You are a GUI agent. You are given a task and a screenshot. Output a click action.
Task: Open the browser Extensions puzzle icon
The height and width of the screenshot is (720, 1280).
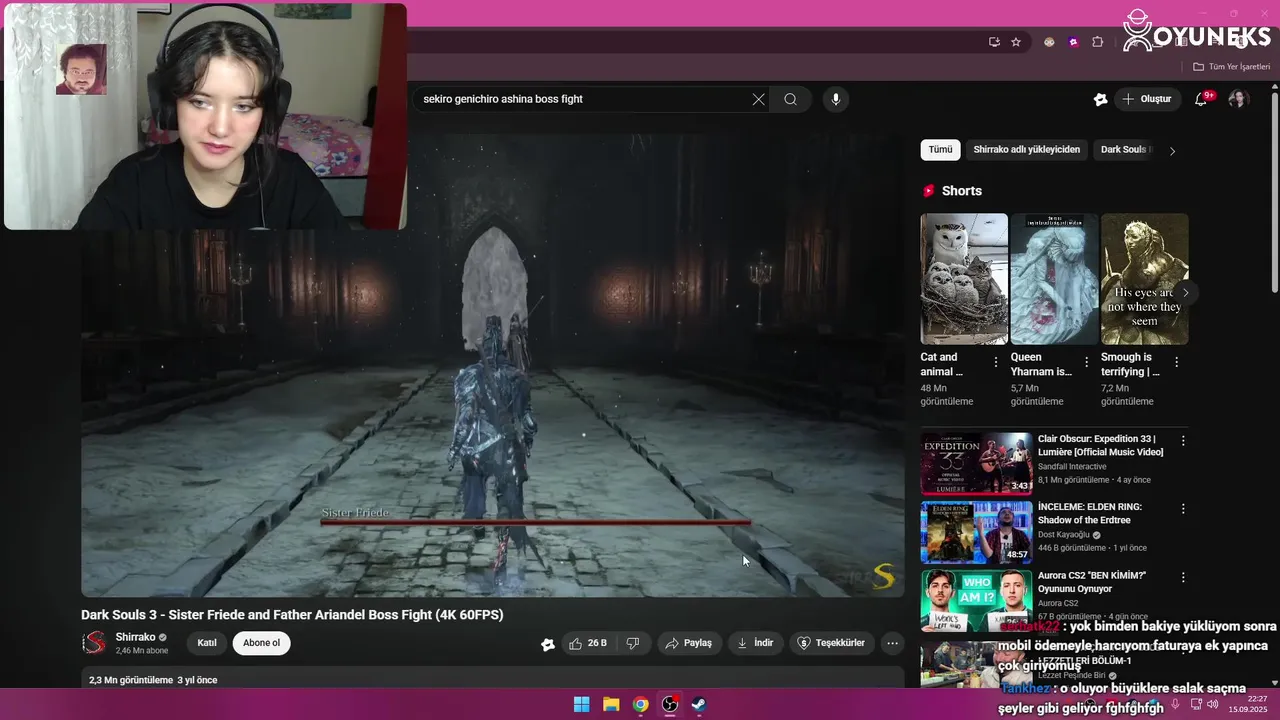pyautogui.click(x=1098, y=42)
